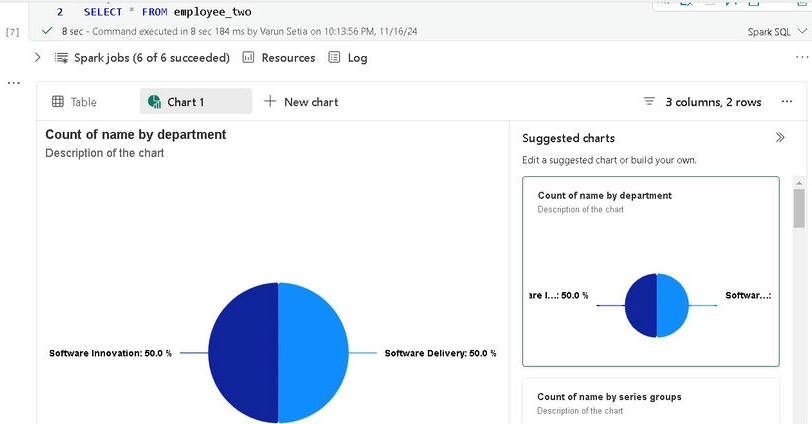
Task: Click the Software Innovation pie slice
Action: point(243,353)
